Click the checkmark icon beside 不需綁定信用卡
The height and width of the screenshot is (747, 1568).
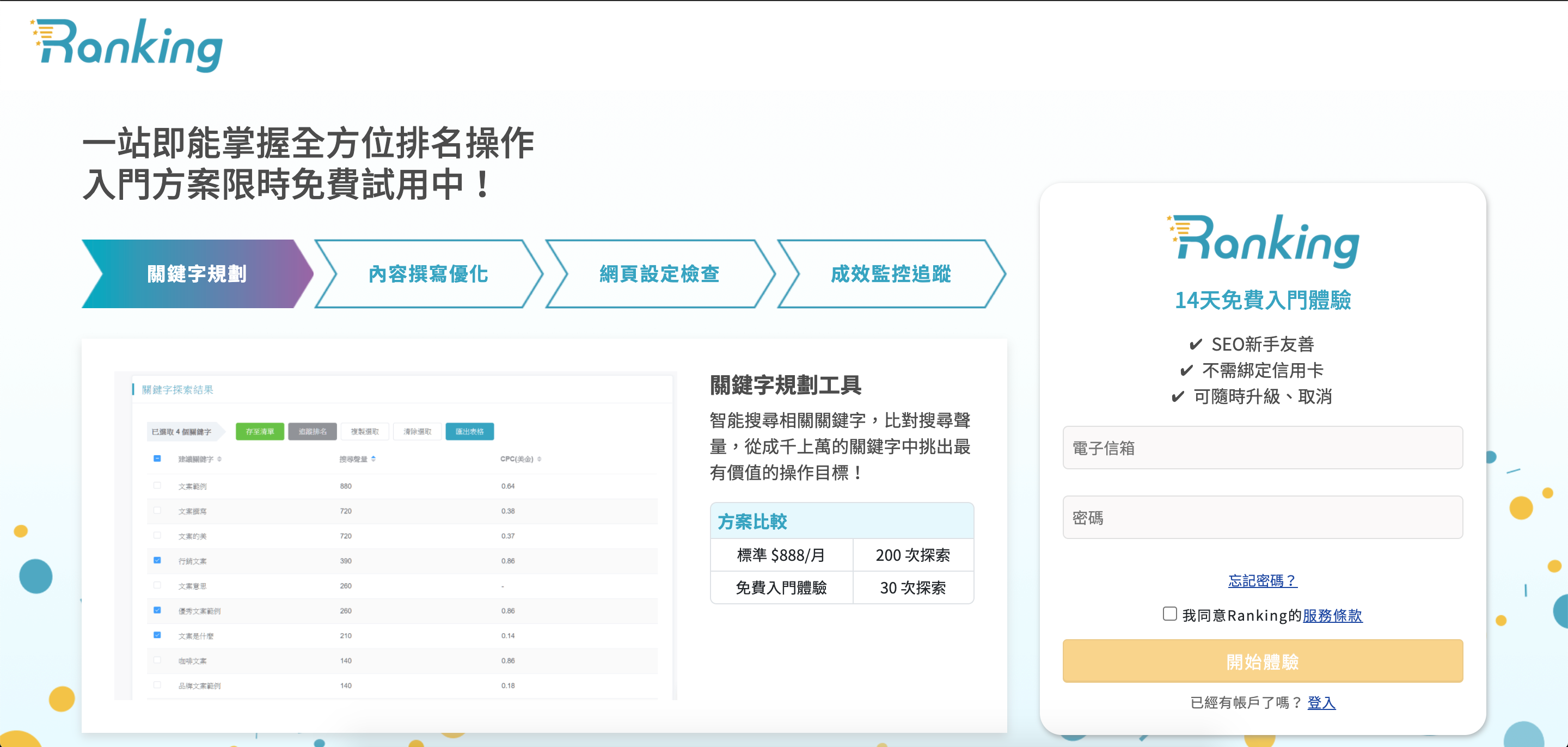pos(1186,370)
